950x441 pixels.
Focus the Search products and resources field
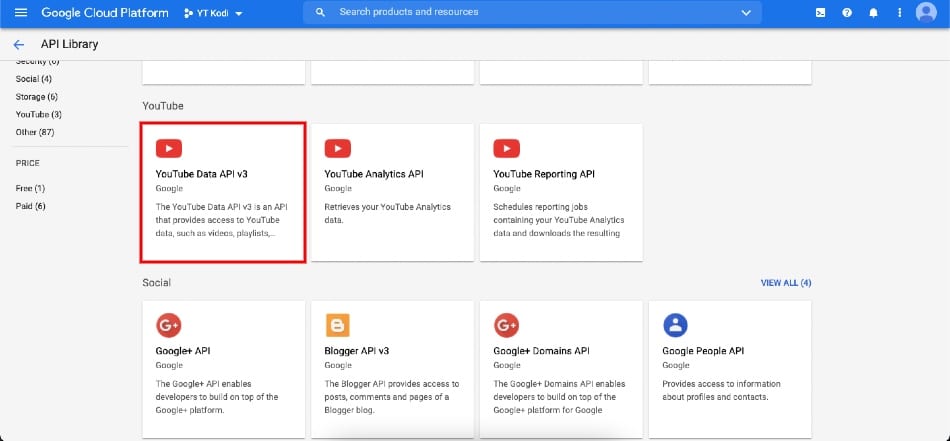533,12
